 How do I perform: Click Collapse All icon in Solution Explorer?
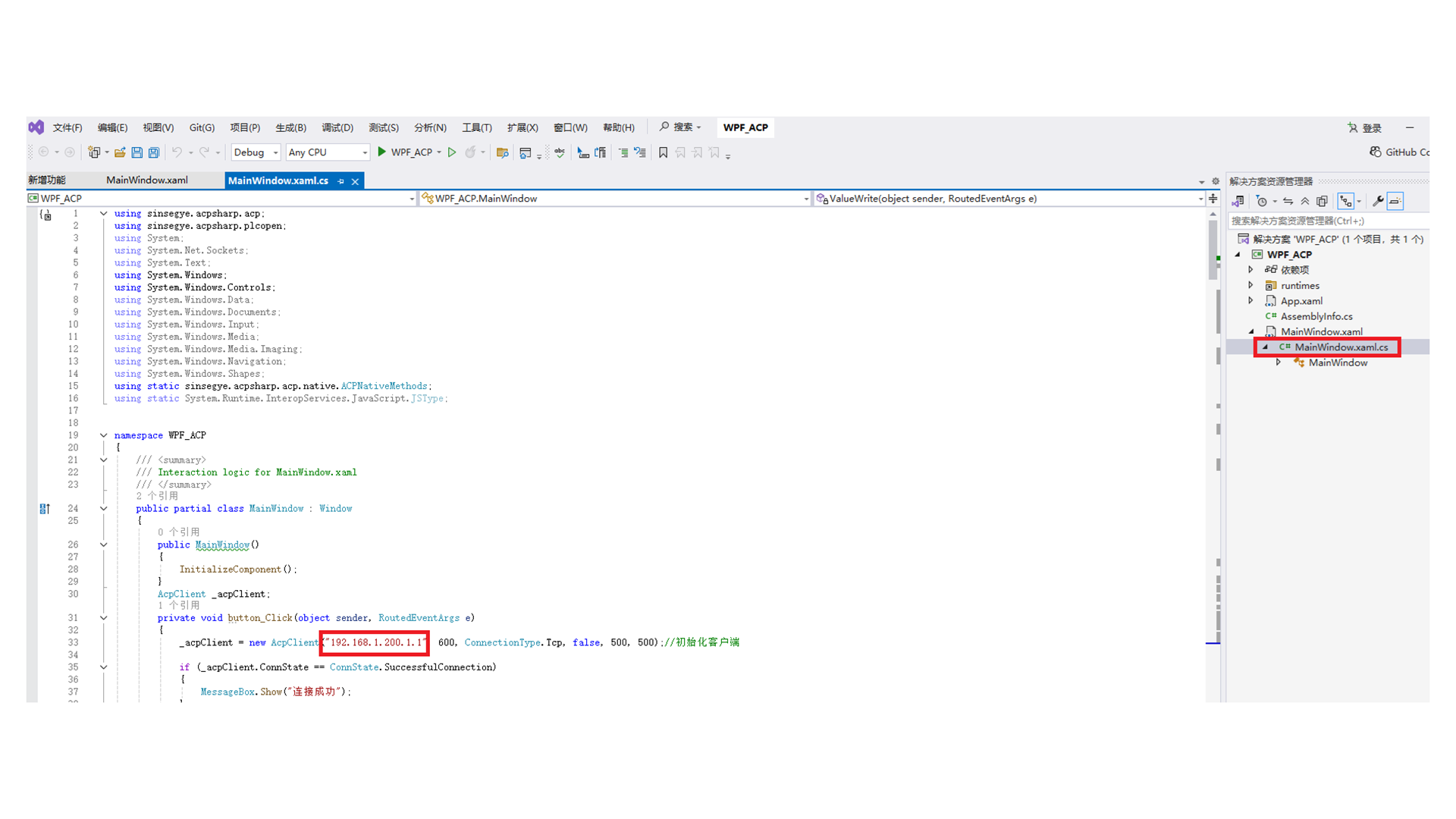[1305, 201]
